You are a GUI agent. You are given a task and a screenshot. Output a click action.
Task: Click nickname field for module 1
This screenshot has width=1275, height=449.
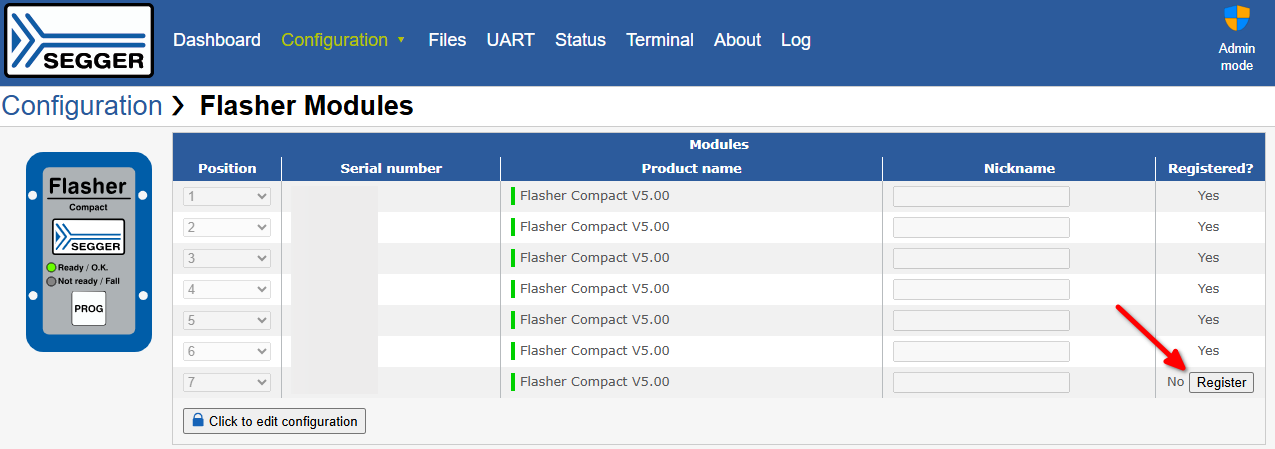point(981,196)
